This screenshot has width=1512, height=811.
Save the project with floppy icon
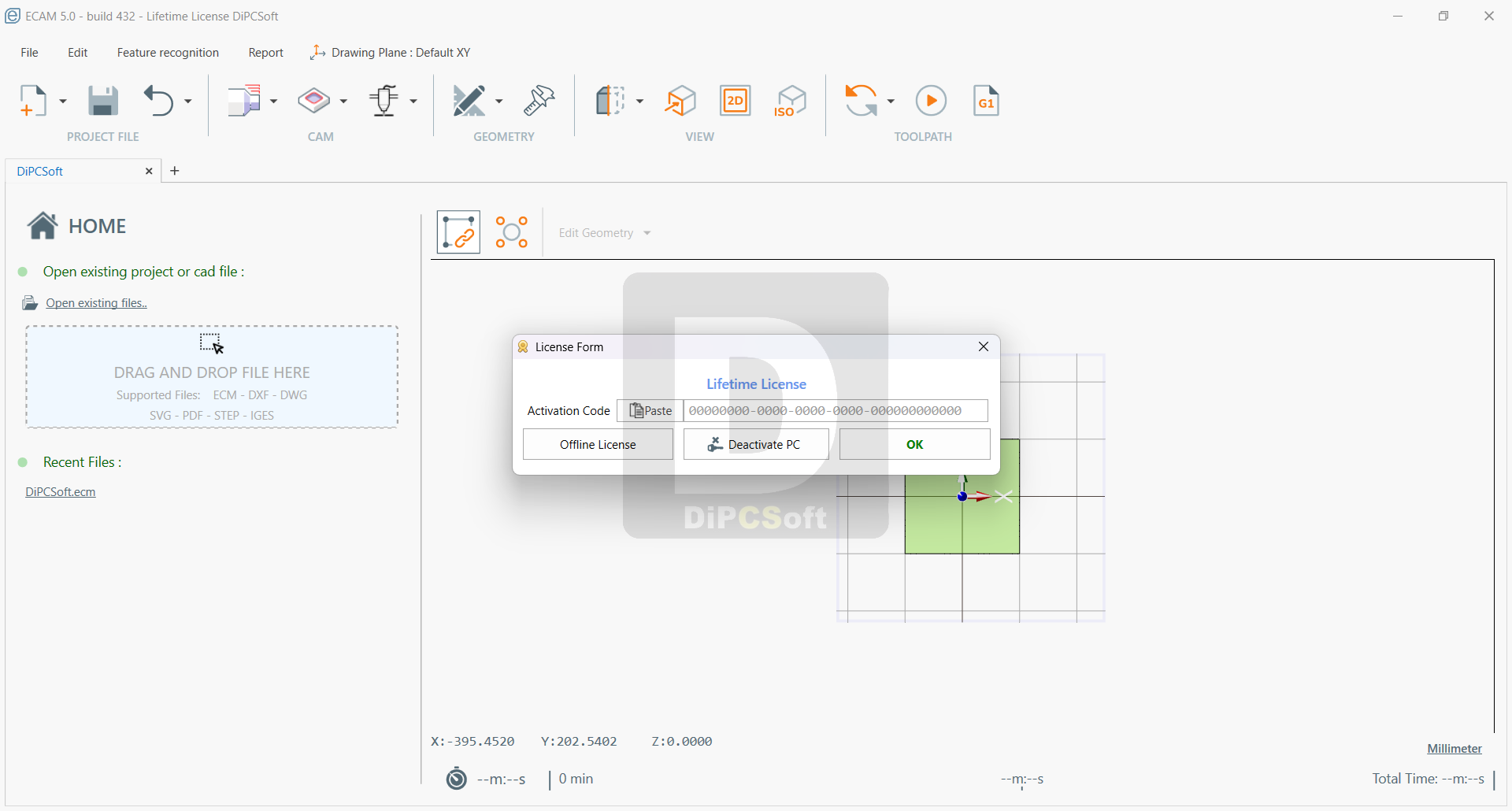click(x=102, y=101)
